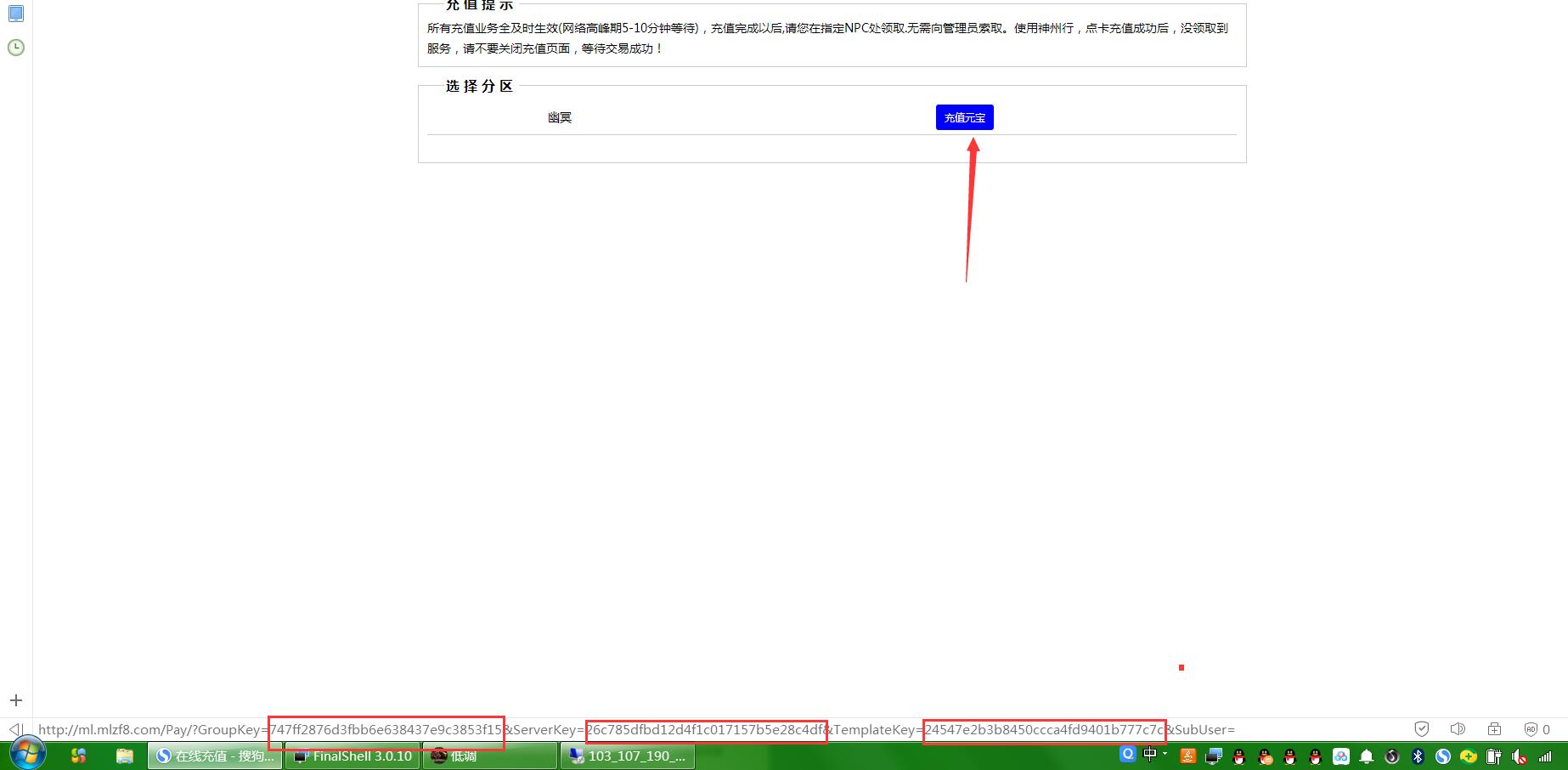Toggle the 中 Chinese input mode indicator
1568x770 pixels.
point(1150,754)
